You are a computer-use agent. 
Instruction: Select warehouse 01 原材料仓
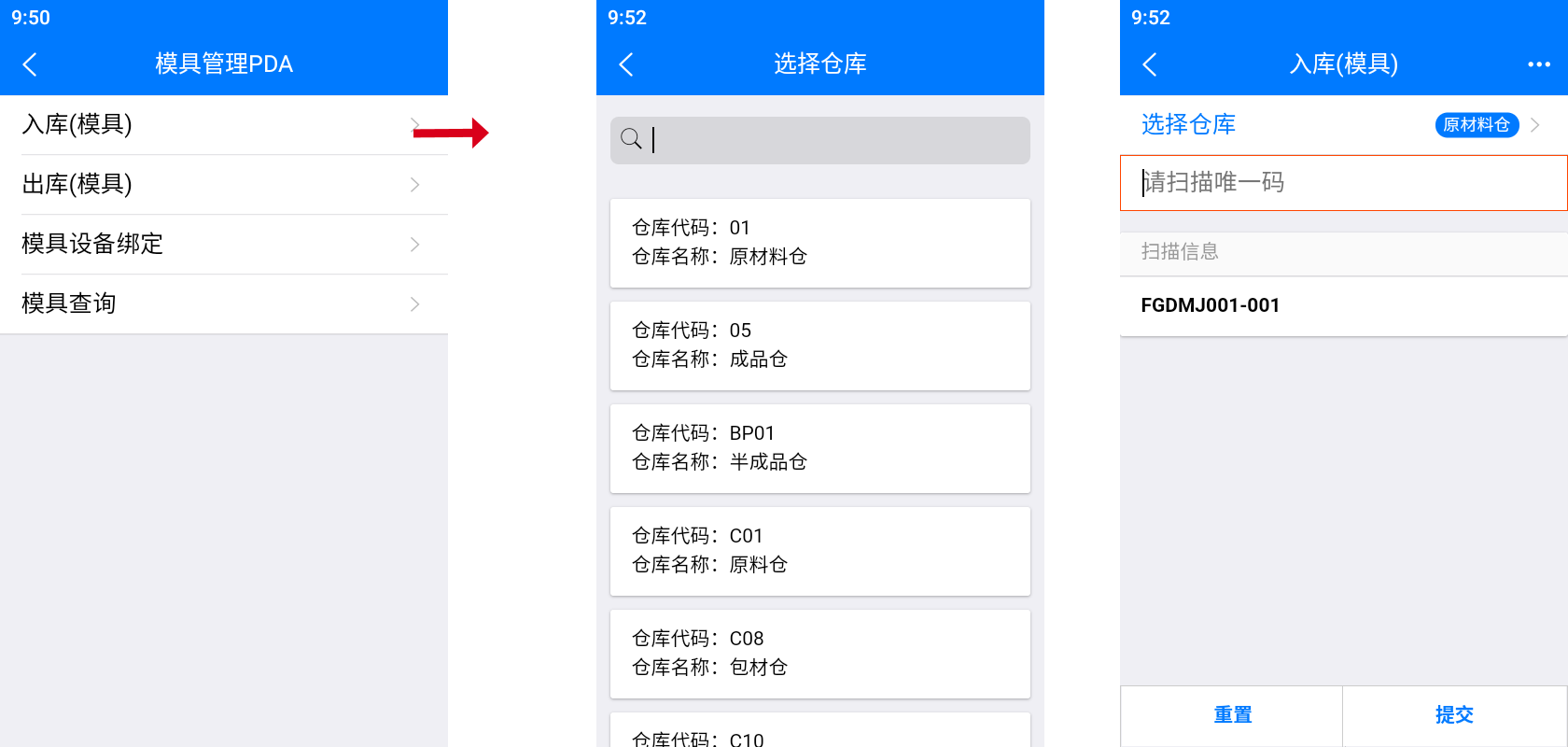(819, 243)
